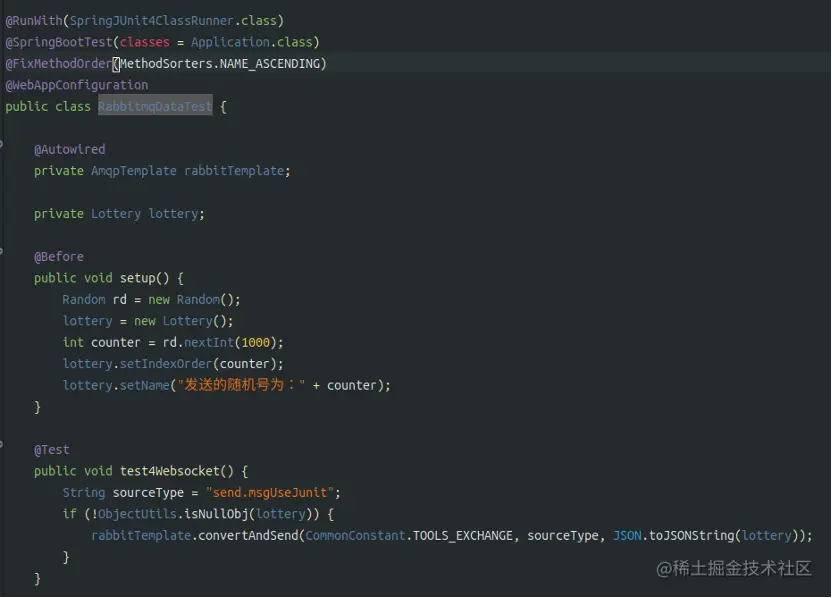
Task: Click the @Test annotation
Action: tap(51, 450)
